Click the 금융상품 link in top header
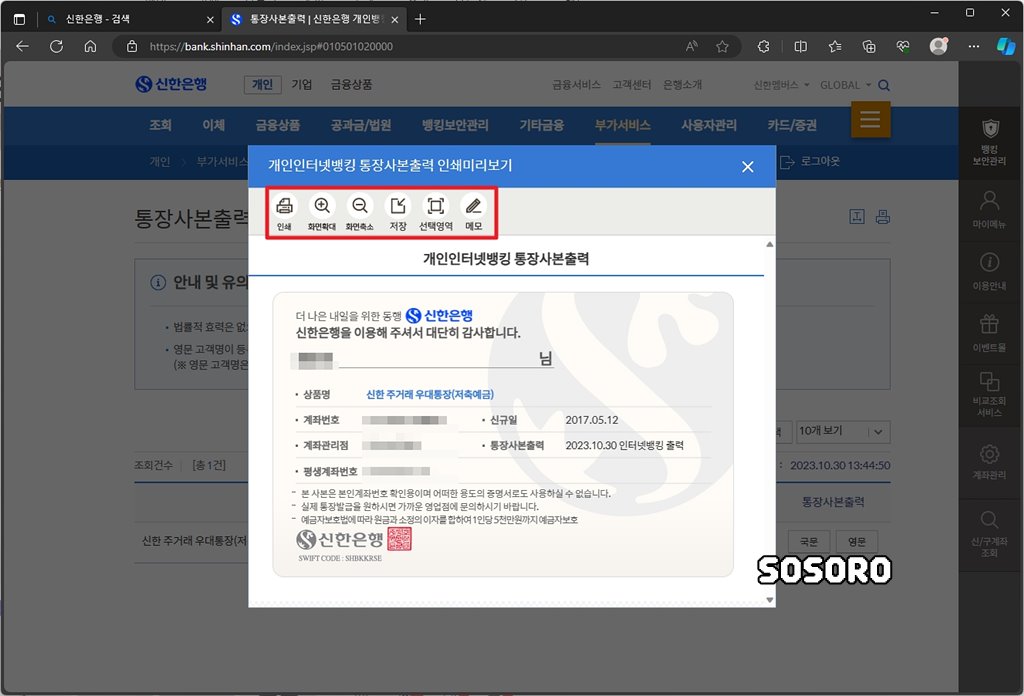1024x696 pixels. tap(351, 84)
